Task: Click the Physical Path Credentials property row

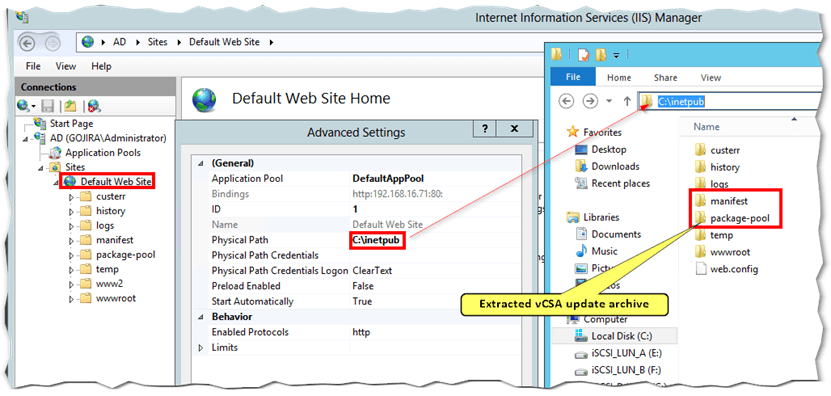Action: click(x=358, y=256)
